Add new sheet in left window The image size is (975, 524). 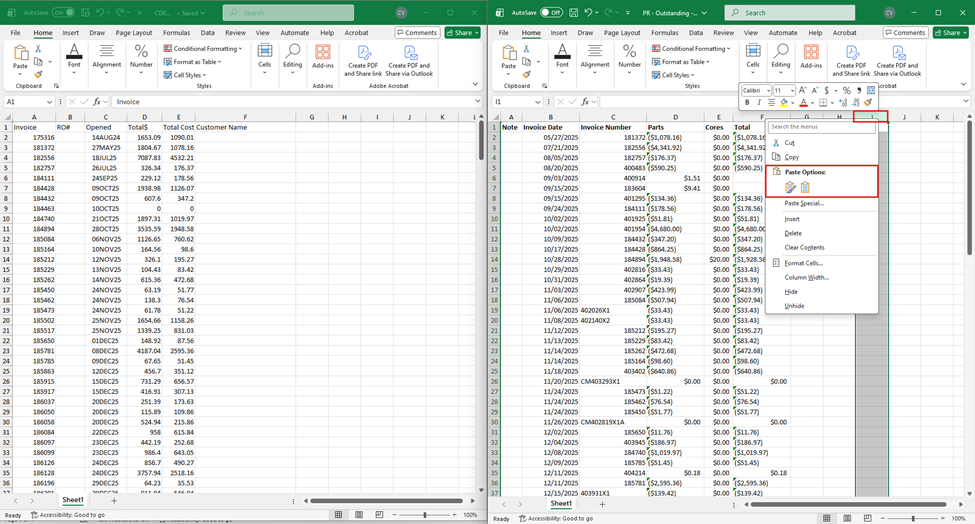click(x=114, y=500)
